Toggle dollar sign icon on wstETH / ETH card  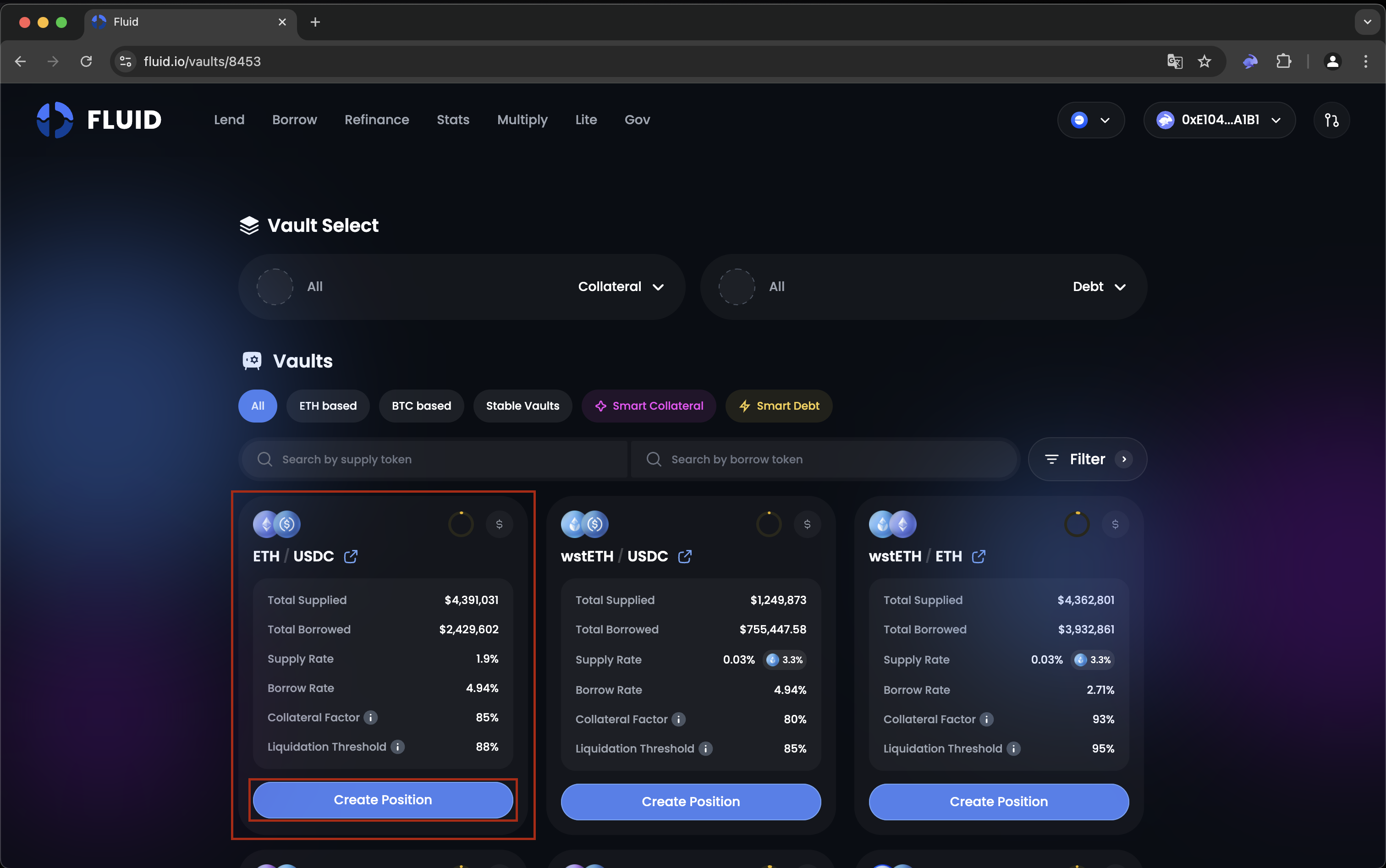(1115, 524)
